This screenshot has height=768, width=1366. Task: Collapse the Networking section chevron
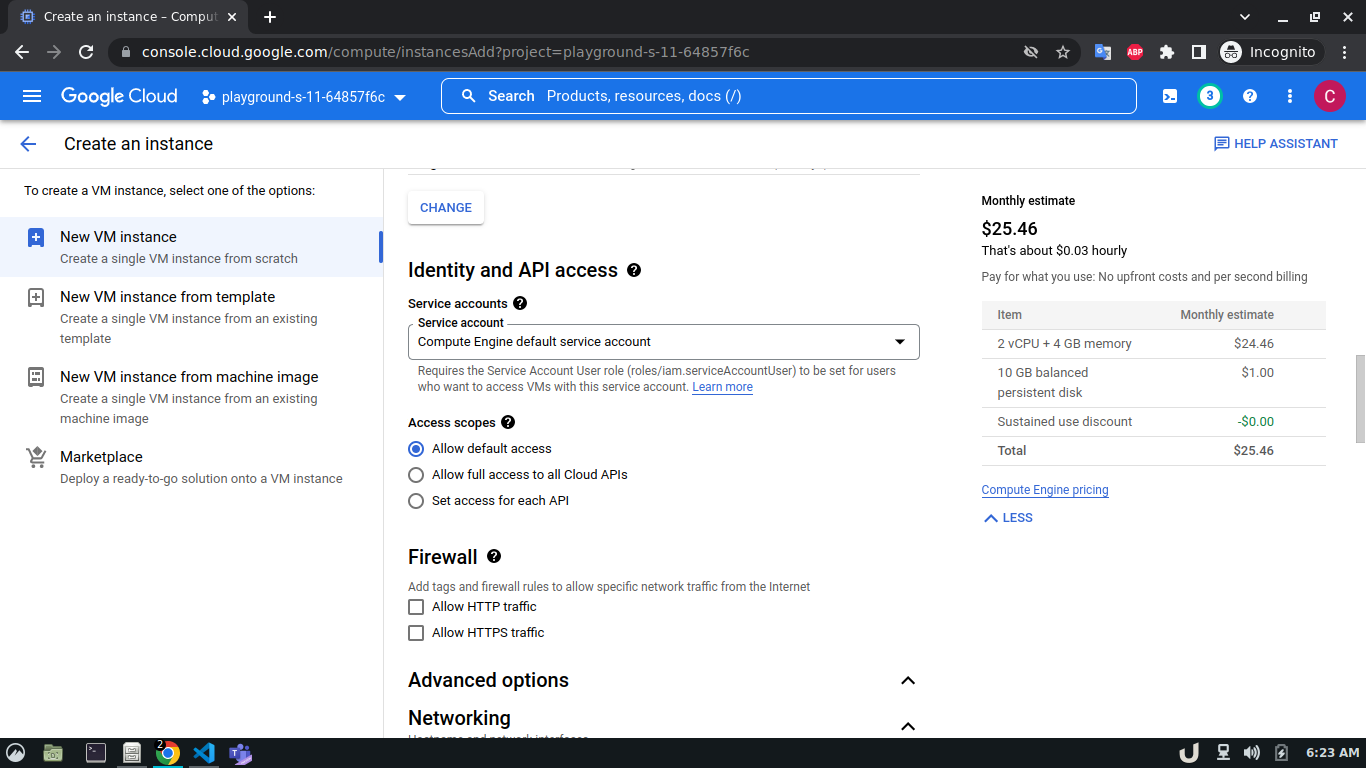(x=908, y=726)
